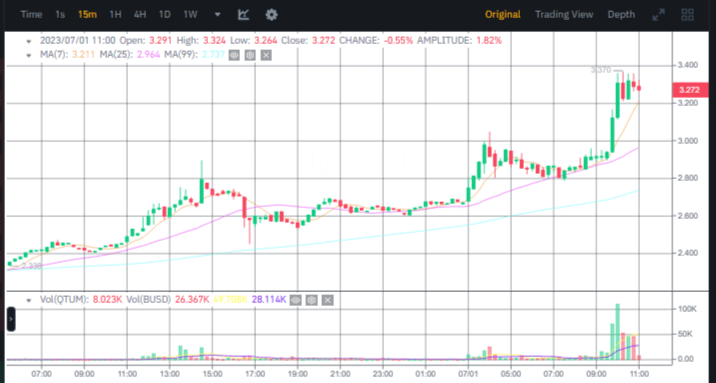
Task: Switch to Trading View chart
Action: pos(564,15)
